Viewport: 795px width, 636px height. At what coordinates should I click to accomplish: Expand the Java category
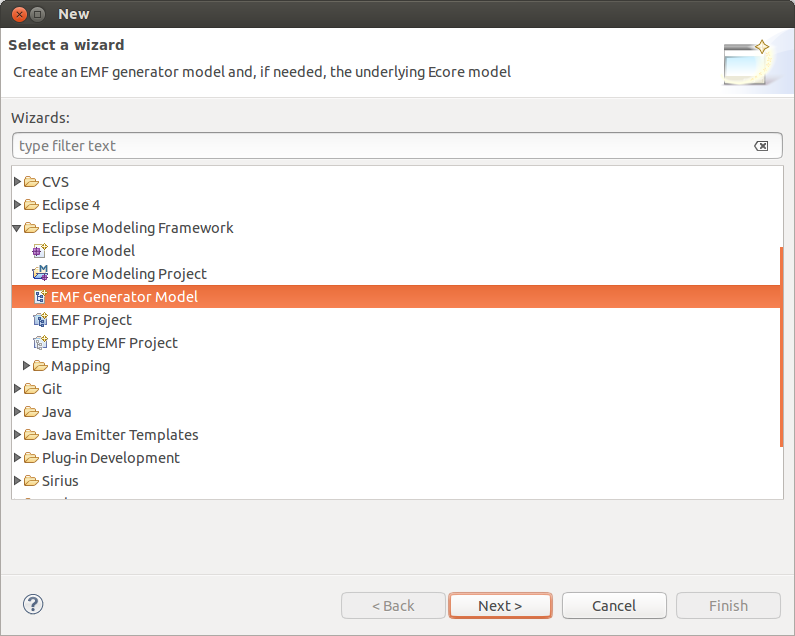point(17,411)
